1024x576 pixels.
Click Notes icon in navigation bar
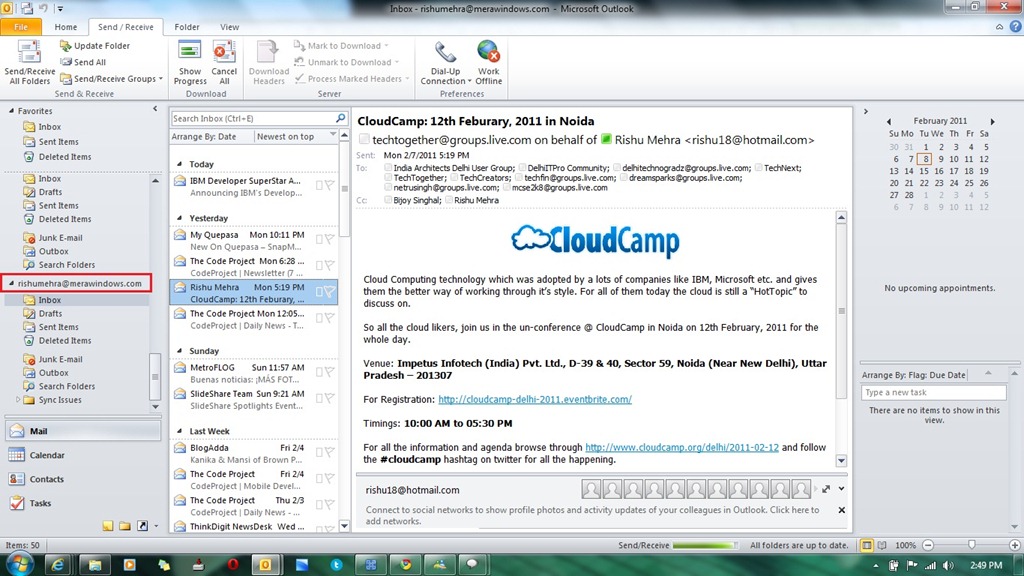[x=108, y=526]
